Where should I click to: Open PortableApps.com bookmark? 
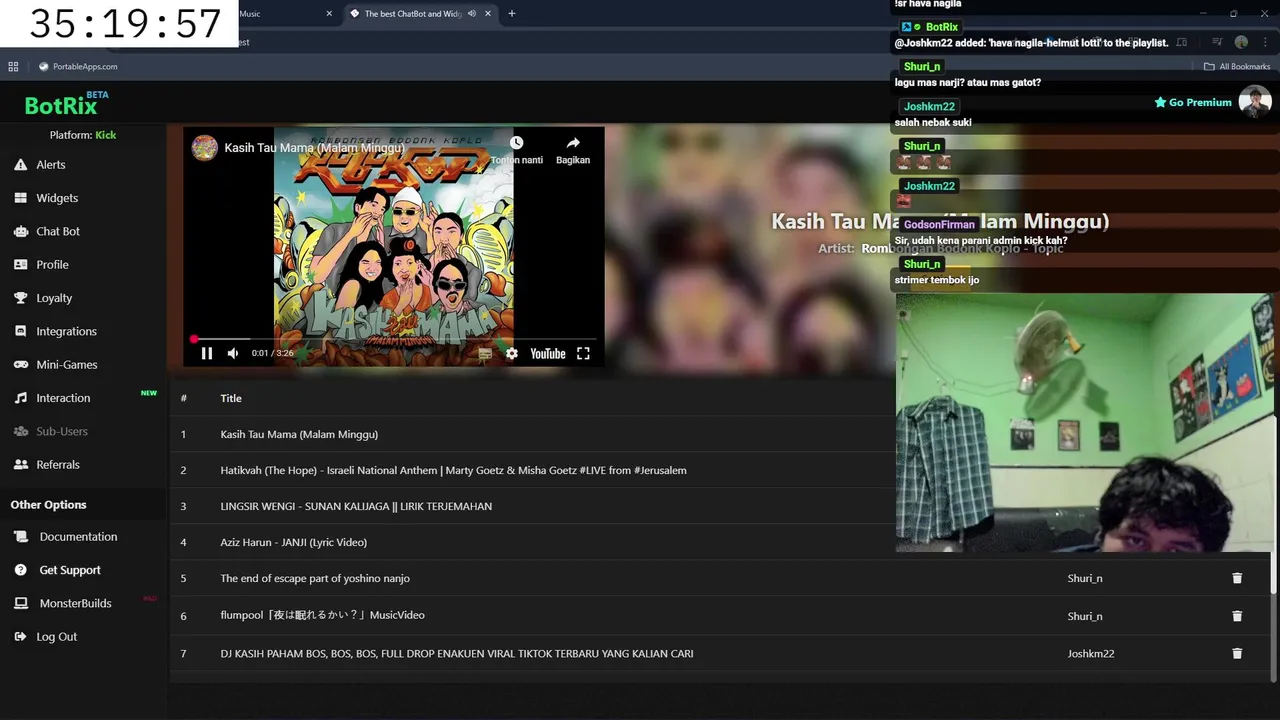click(x=78, y=67)
